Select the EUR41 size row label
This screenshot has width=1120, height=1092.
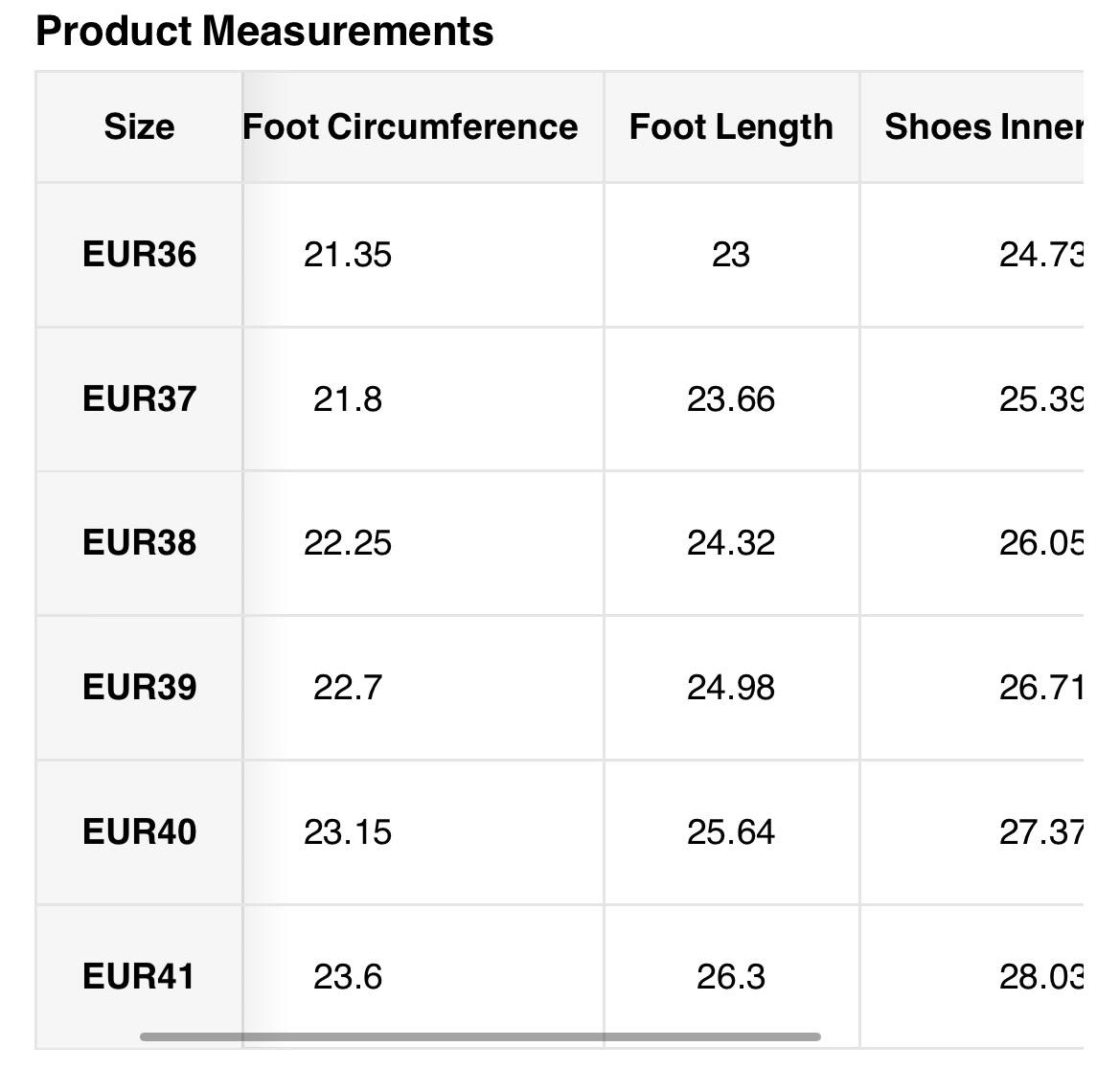pos(139,976)
